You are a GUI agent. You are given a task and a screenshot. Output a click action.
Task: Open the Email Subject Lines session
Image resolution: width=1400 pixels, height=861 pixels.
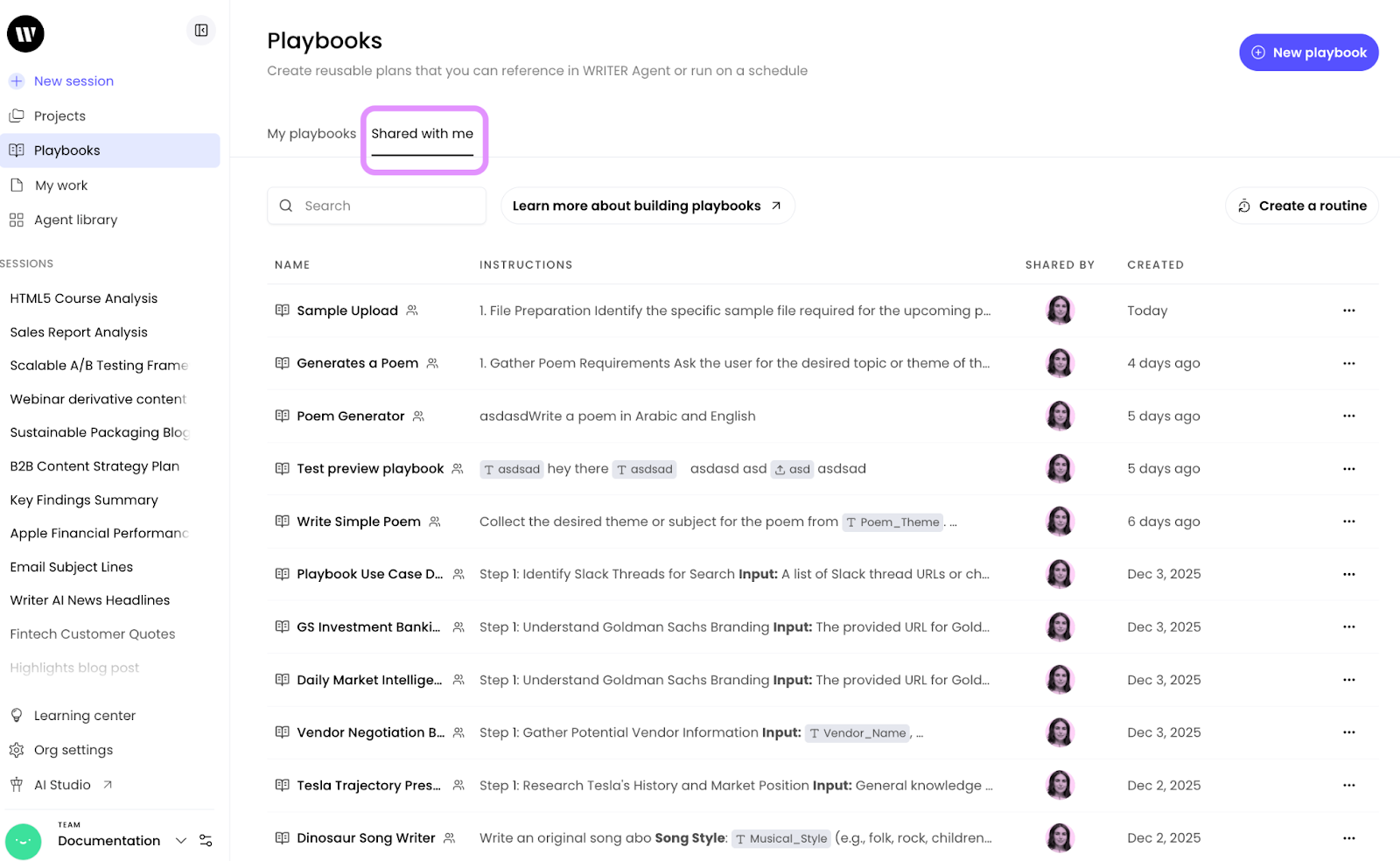72,567
